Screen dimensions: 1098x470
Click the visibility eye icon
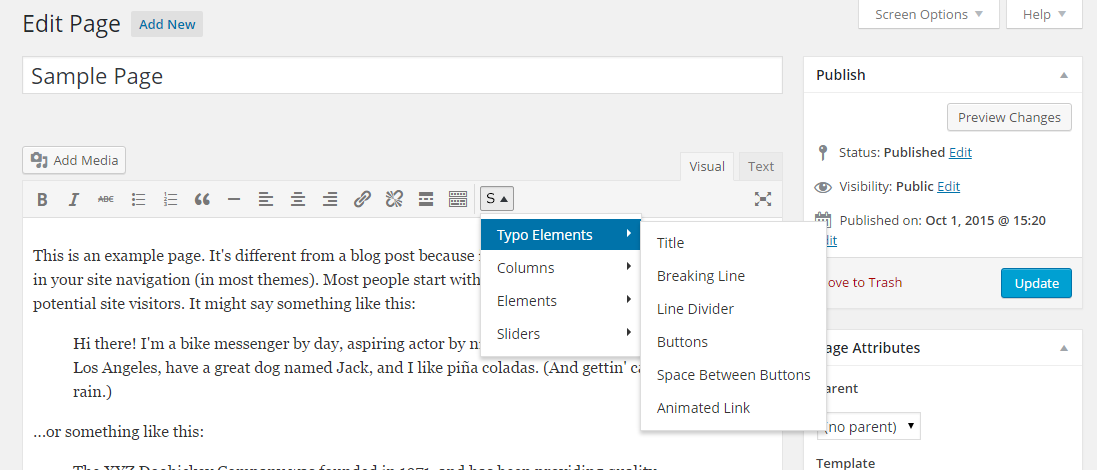[x=823, y=187]
